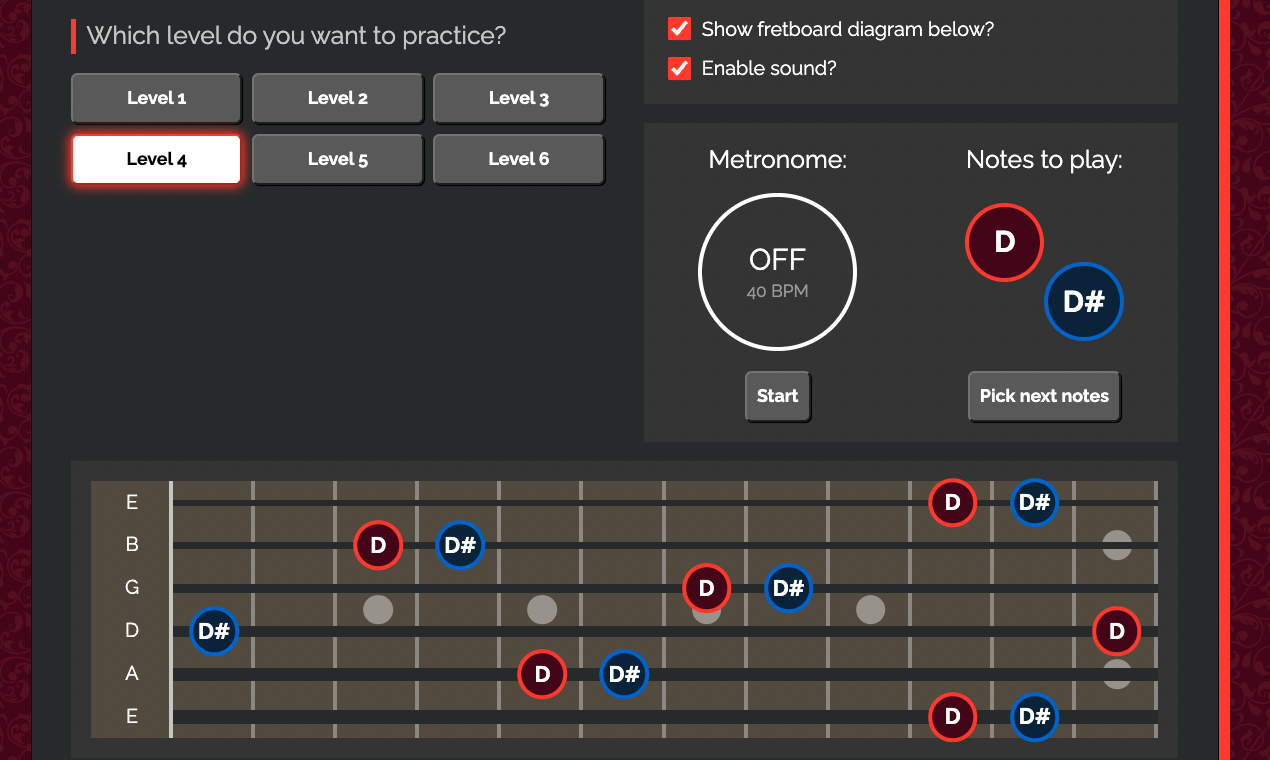The image size is (1270, 760).
Task: Toggle the metronome OFF circle
Action: tap(777, 272)
